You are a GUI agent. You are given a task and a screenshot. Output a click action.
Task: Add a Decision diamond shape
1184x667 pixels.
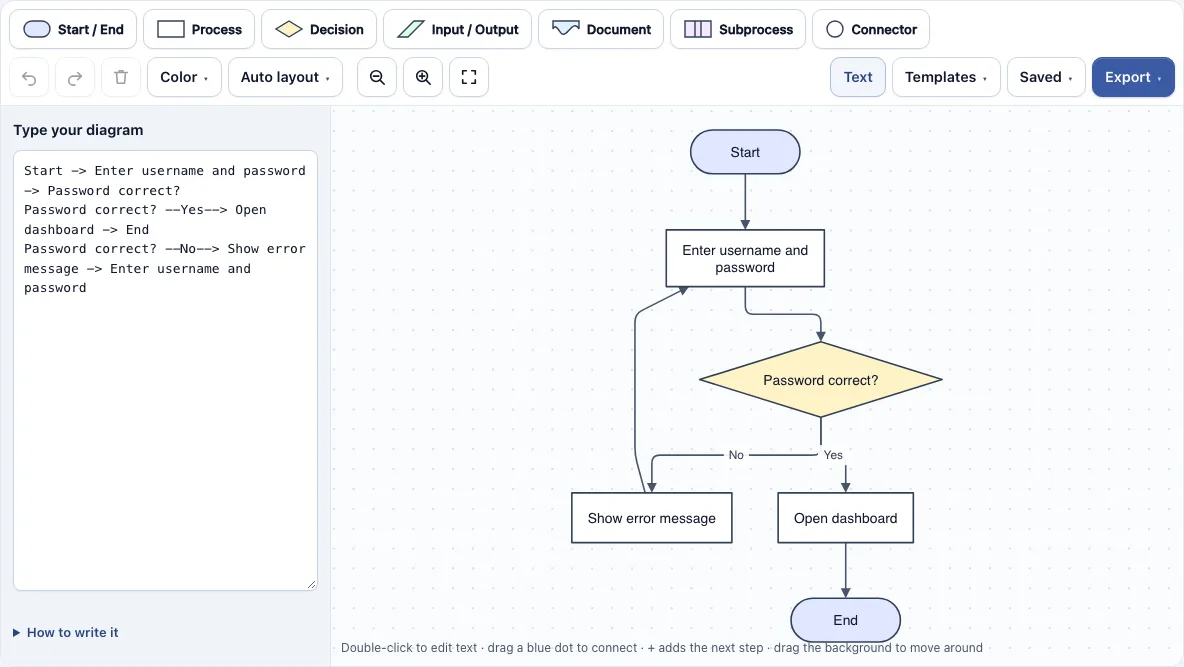[319, 29]
